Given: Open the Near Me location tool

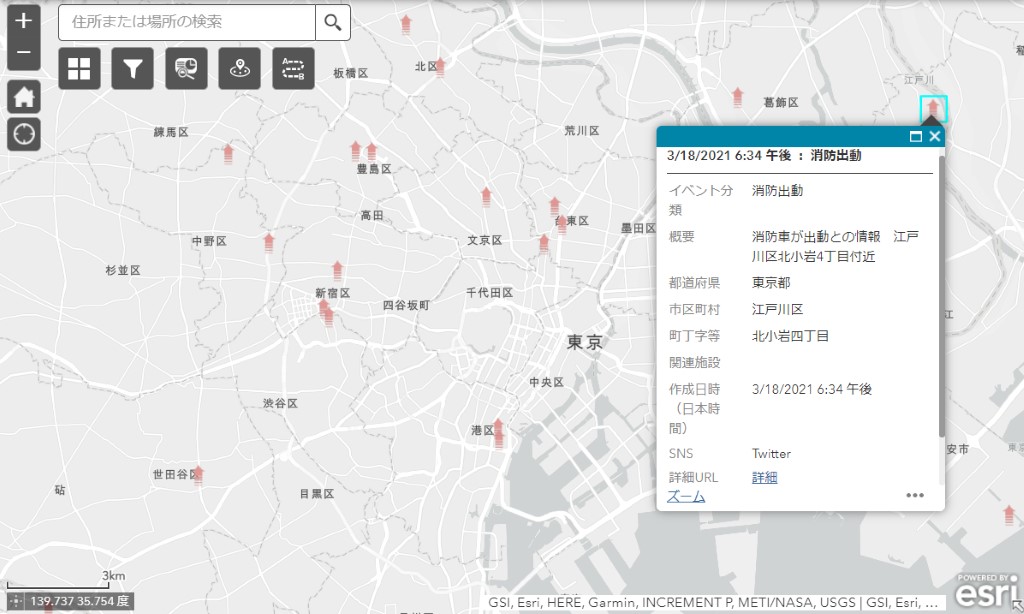Looking at the screenshot, I should click(239, 69).
